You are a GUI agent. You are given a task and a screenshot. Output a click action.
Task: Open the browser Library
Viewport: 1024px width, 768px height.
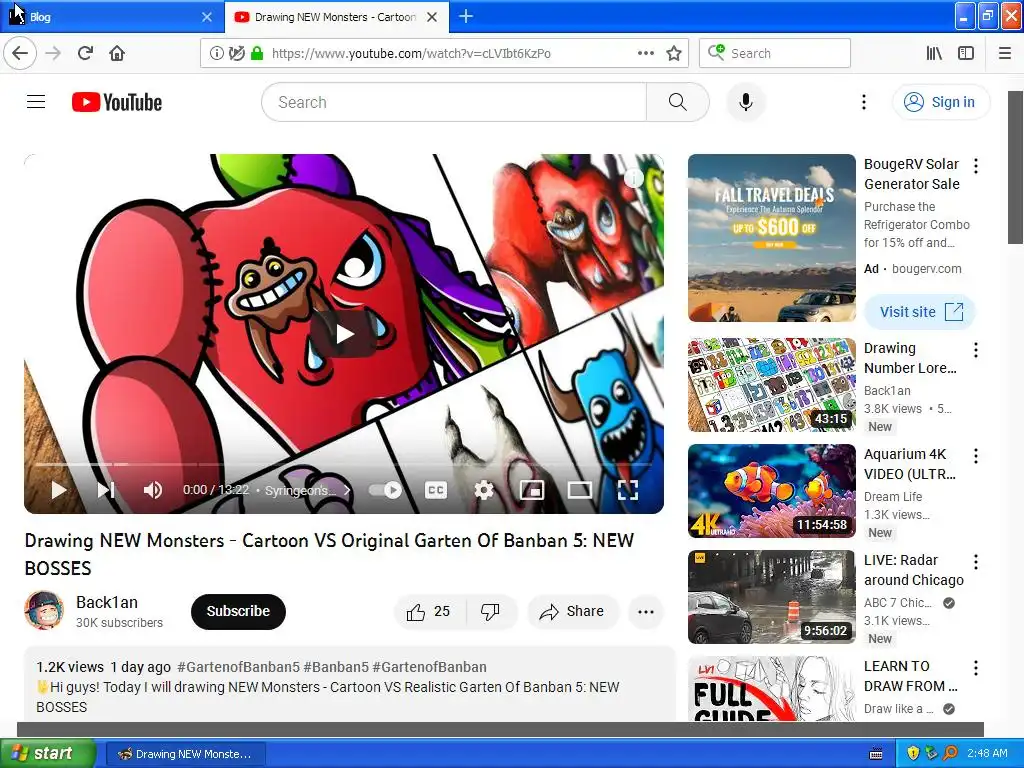point(935,53)
